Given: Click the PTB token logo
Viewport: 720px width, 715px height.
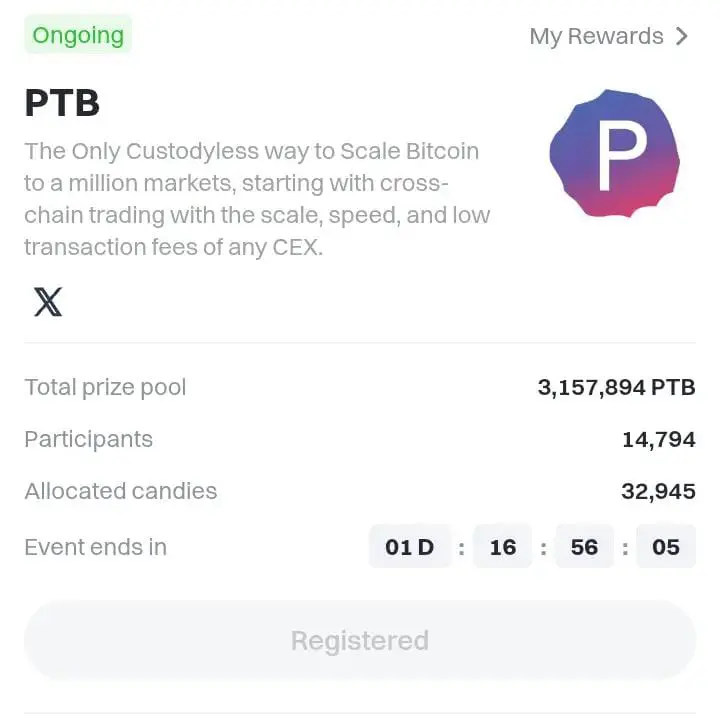Looking at the screenshot, I should click(x=614, y=153).
